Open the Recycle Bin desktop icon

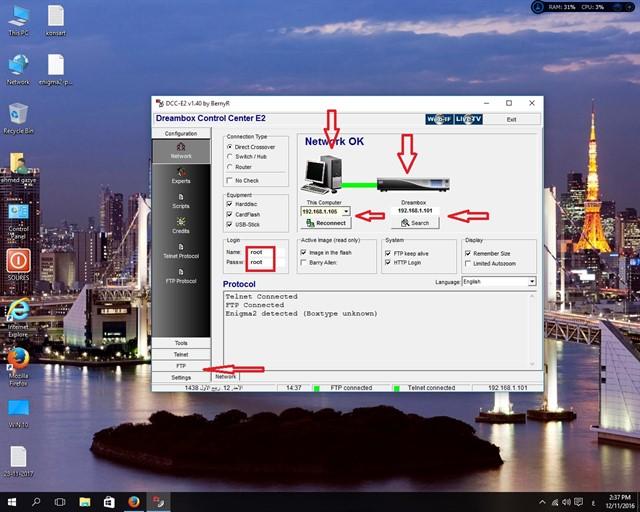pyautogui.click(x=18, y=118)
